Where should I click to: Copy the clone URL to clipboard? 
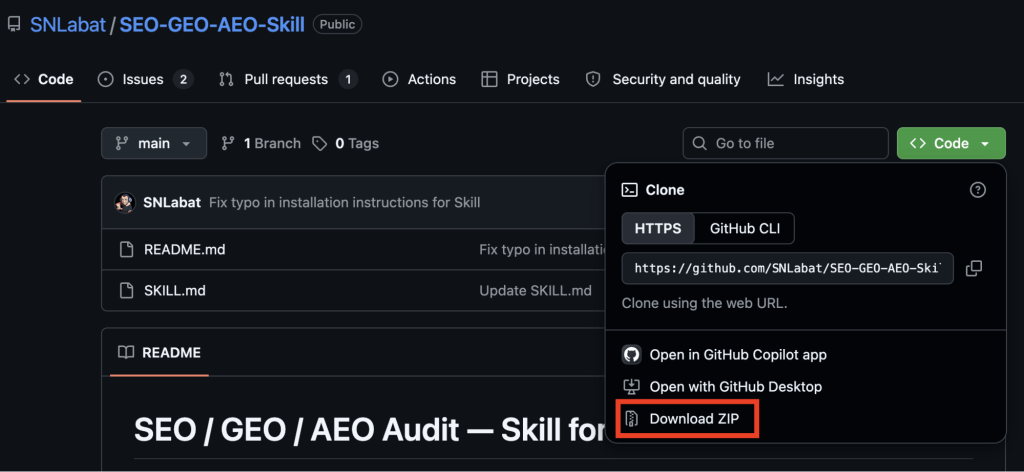pyautogui.click(x=974, y=268)
